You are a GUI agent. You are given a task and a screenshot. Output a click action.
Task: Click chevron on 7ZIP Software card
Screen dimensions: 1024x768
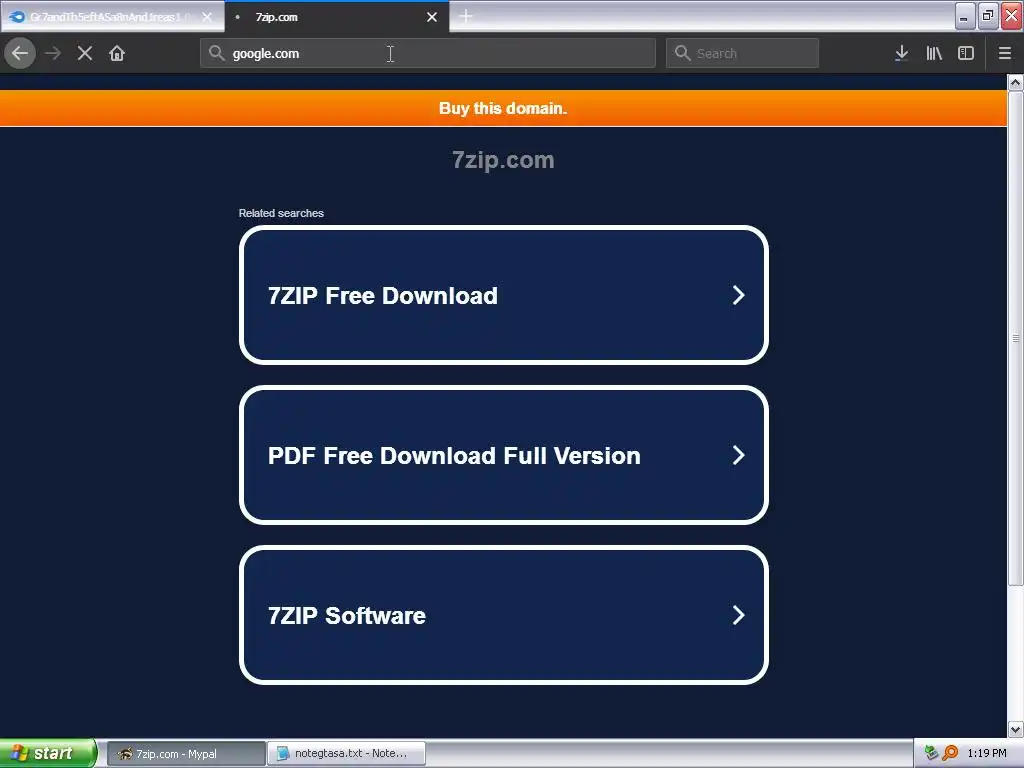click(738, 615)
